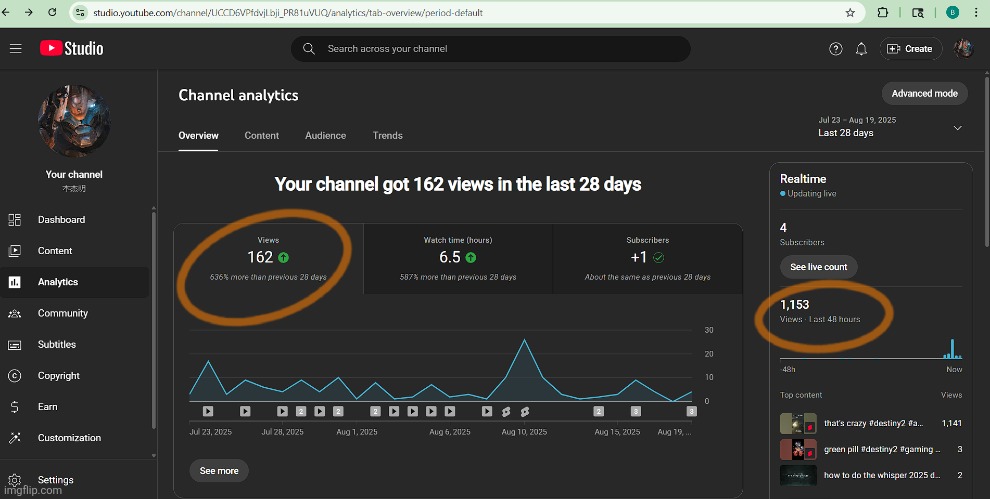This screenshot has width=990, height=499.
Task: Select the Subscribers metric card
Action: click(647, 258)
